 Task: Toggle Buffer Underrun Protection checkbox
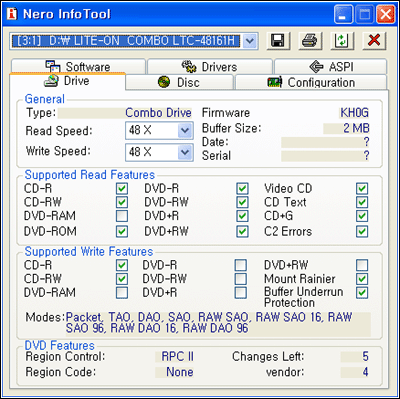coord(362,293)
